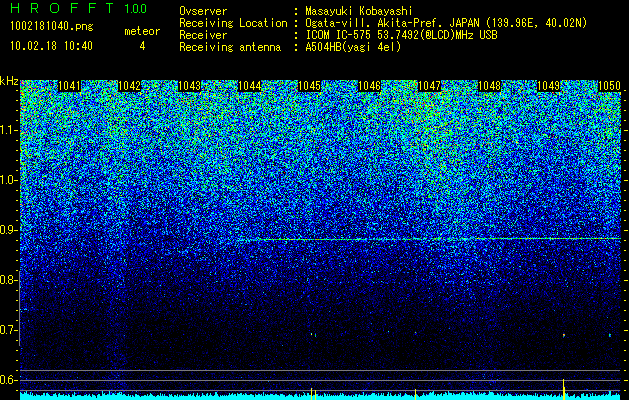
Task: Click the 1041 time marker
Action: 69,86
